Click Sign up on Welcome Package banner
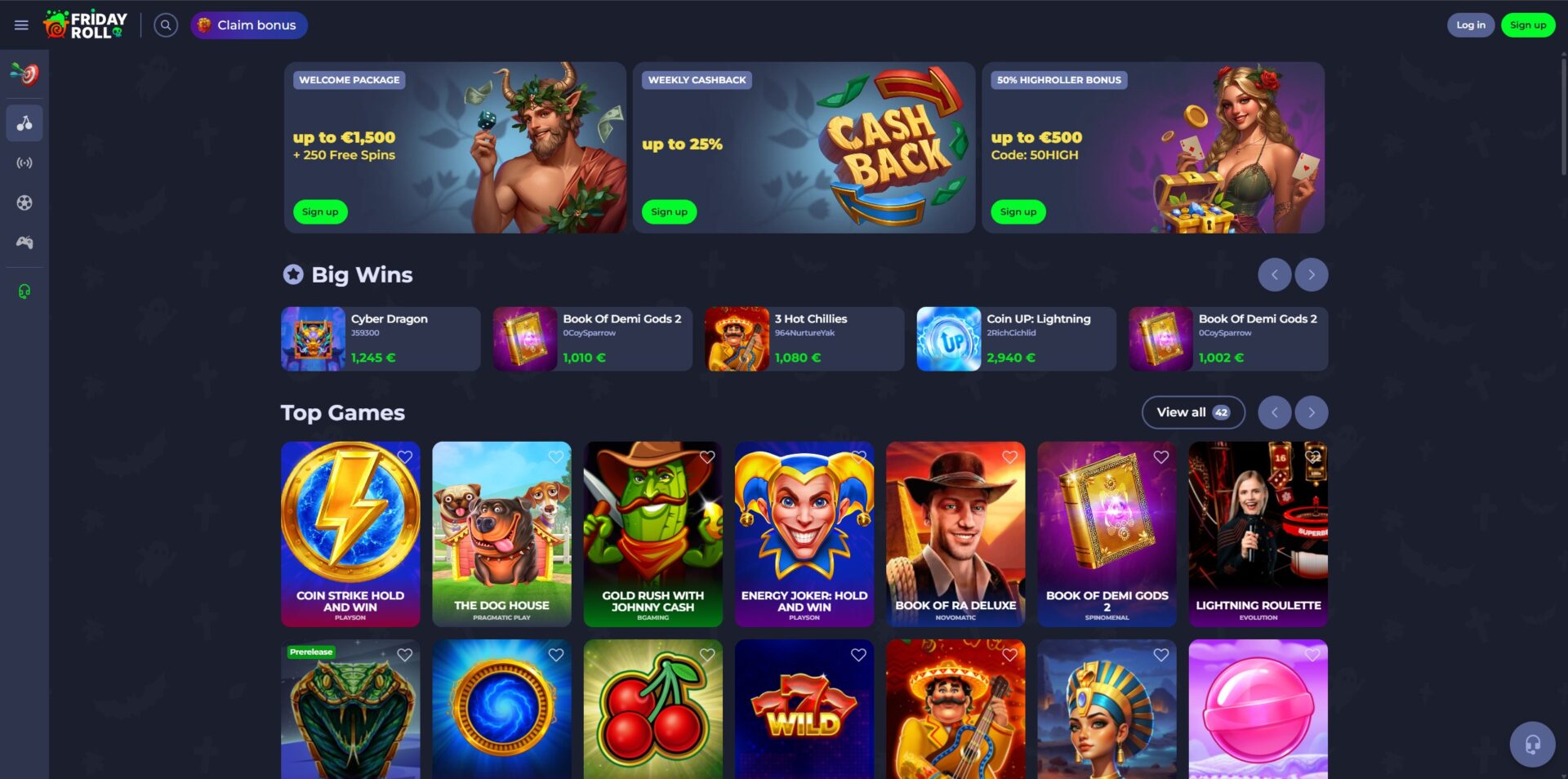The image size is (1568, 779). point(320,211)
